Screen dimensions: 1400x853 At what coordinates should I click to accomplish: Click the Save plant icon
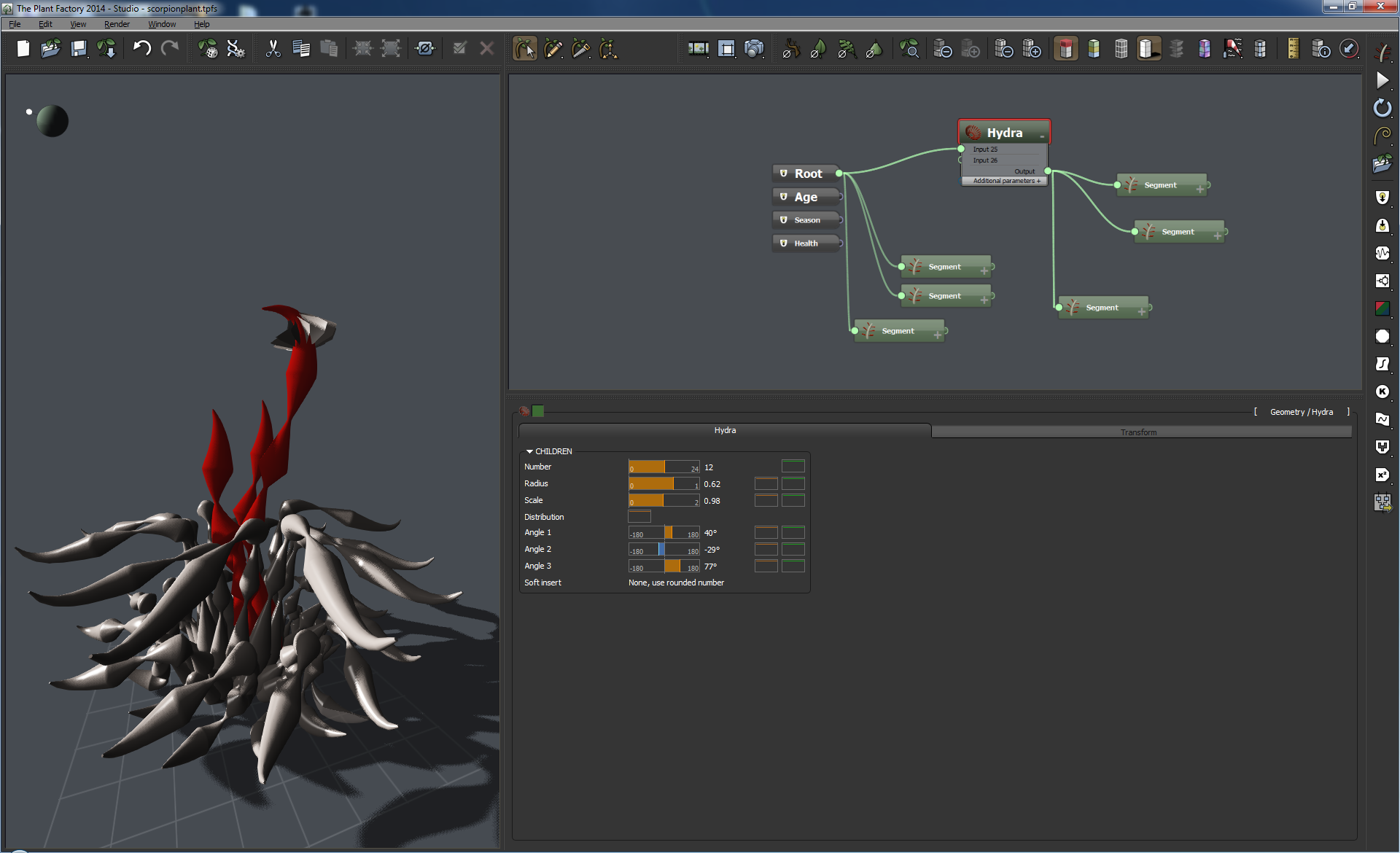[79, 49]
